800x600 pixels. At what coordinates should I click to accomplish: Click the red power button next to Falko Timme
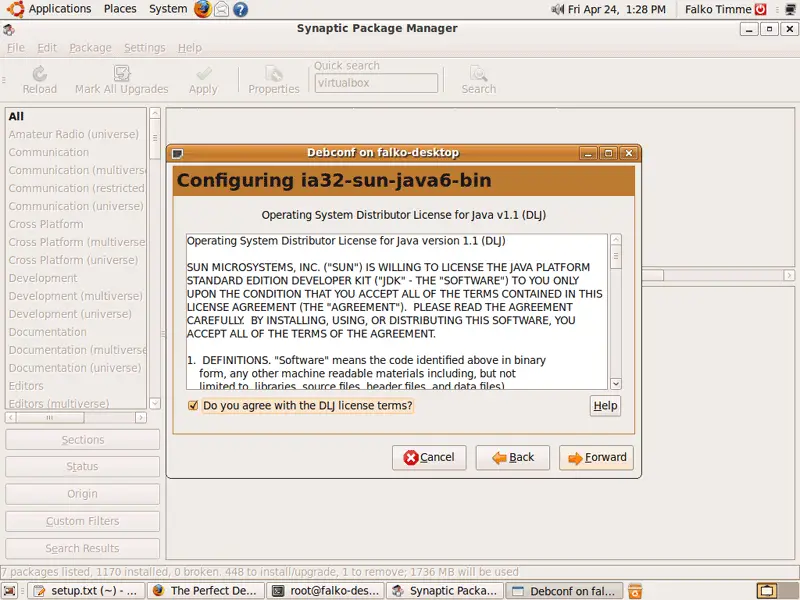(x=761, y=9)
